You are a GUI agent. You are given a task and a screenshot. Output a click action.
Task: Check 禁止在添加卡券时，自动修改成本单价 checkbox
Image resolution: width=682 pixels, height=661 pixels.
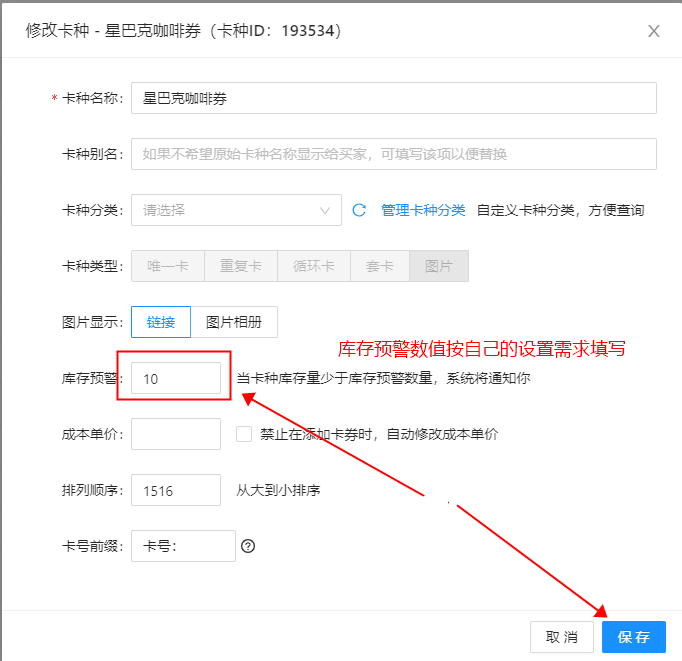click(244, 434)
